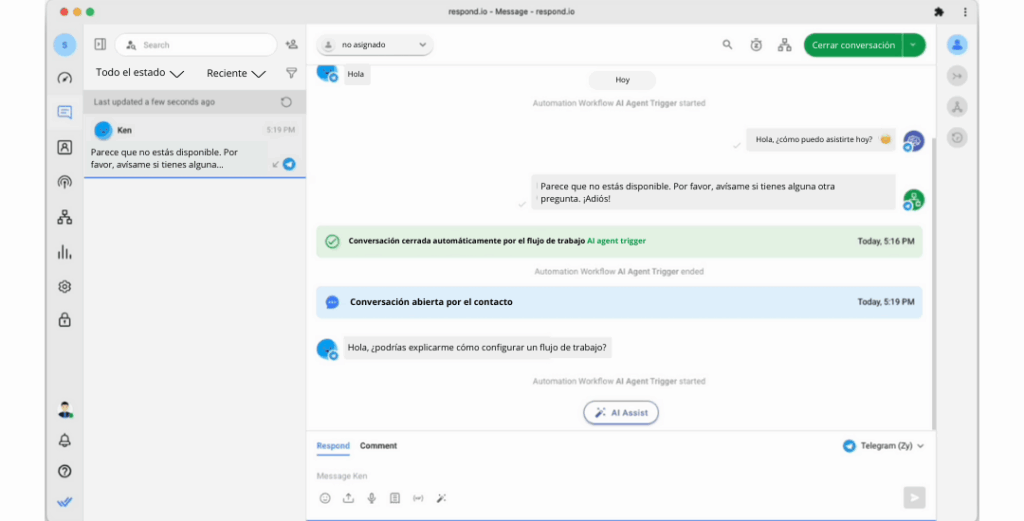Click the Search contacts field

196,45
